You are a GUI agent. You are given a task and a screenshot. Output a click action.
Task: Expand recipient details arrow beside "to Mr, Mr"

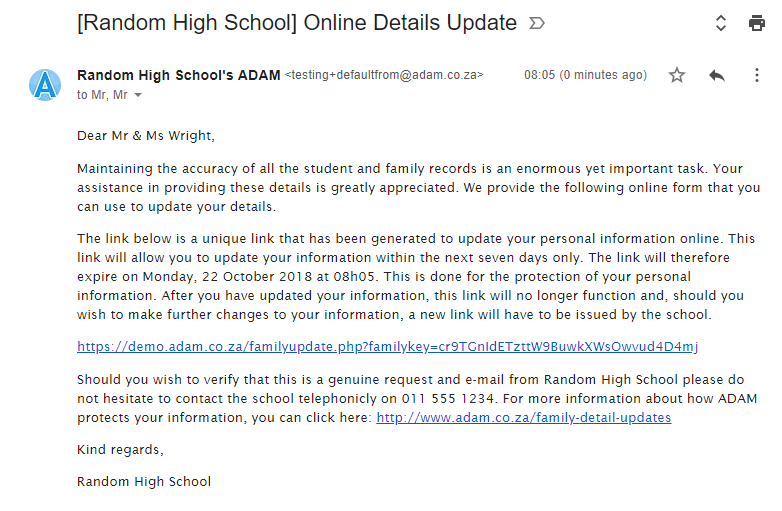138,96
